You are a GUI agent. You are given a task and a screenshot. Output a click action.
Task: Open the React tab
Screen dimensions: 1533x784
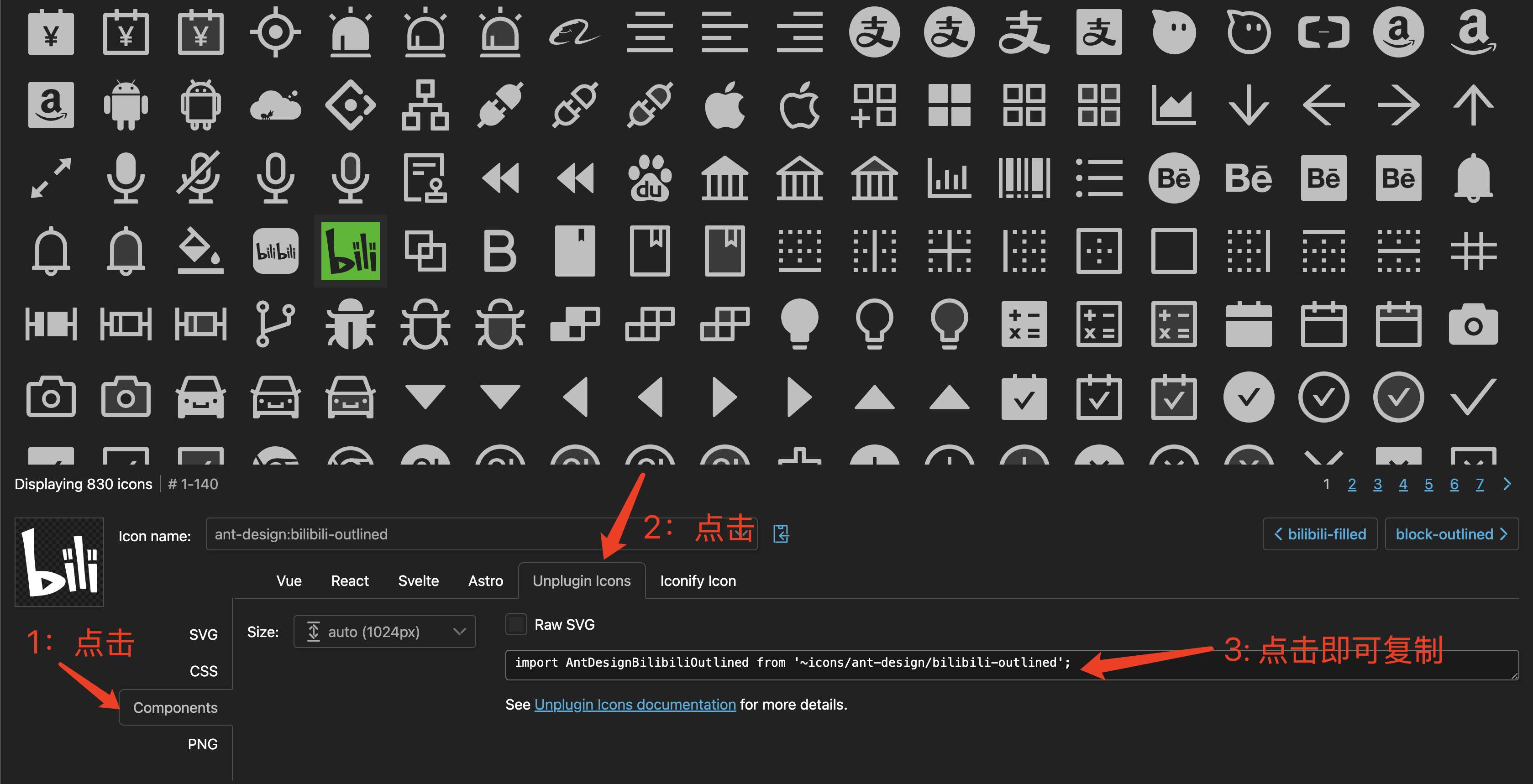tap(349, 581)
